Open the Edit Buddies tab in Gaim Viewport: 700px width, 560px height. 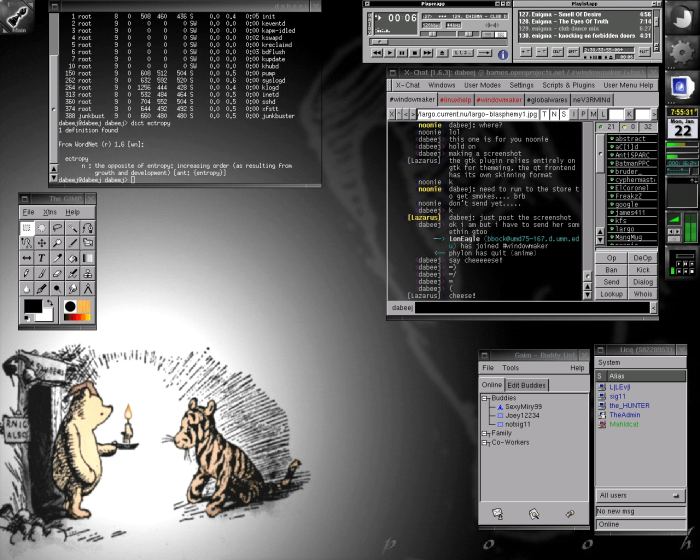[x=527, y=385]
